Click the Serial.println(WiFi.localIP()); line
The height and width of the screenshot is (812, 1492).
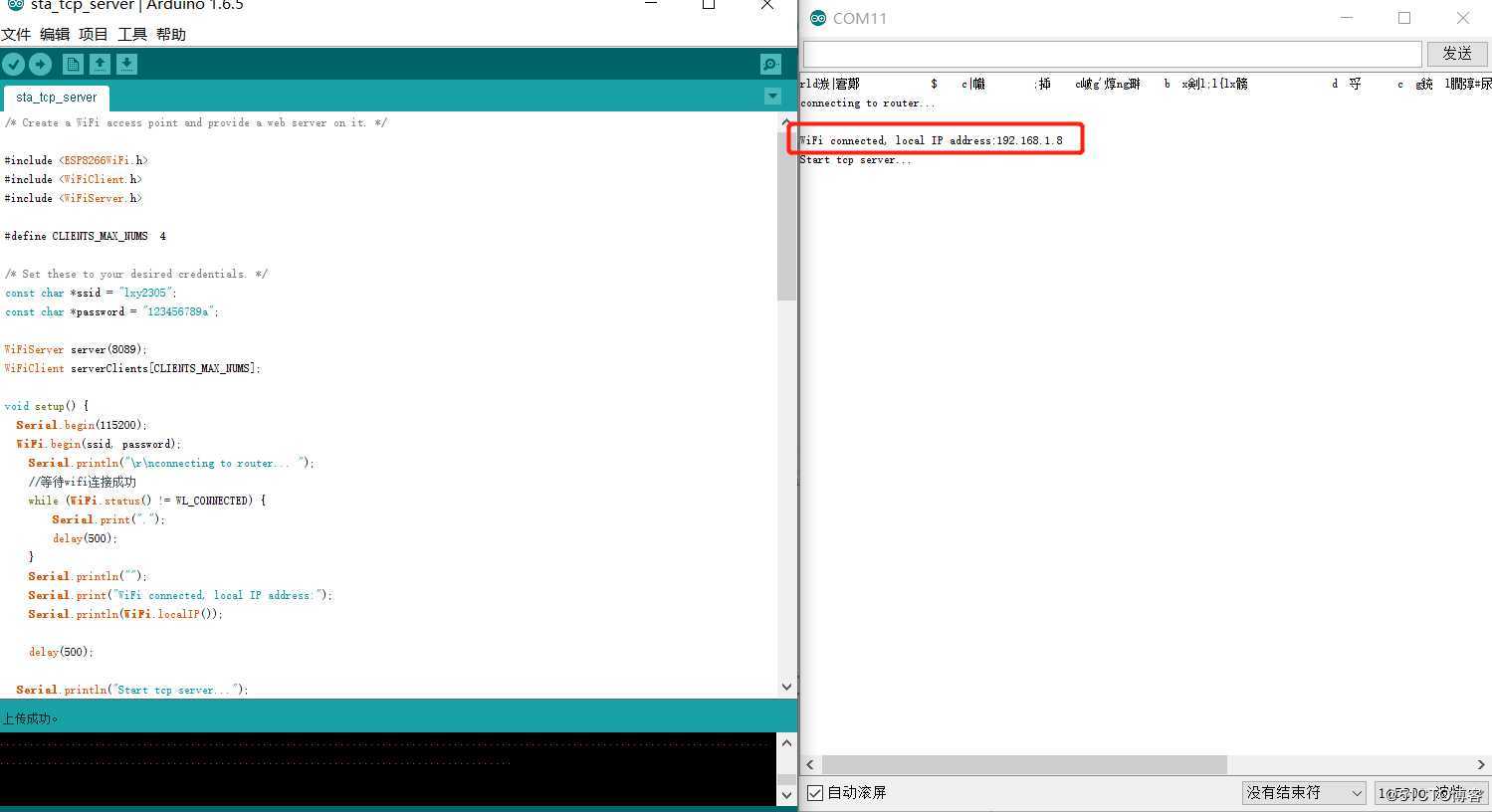pos(125,614)
